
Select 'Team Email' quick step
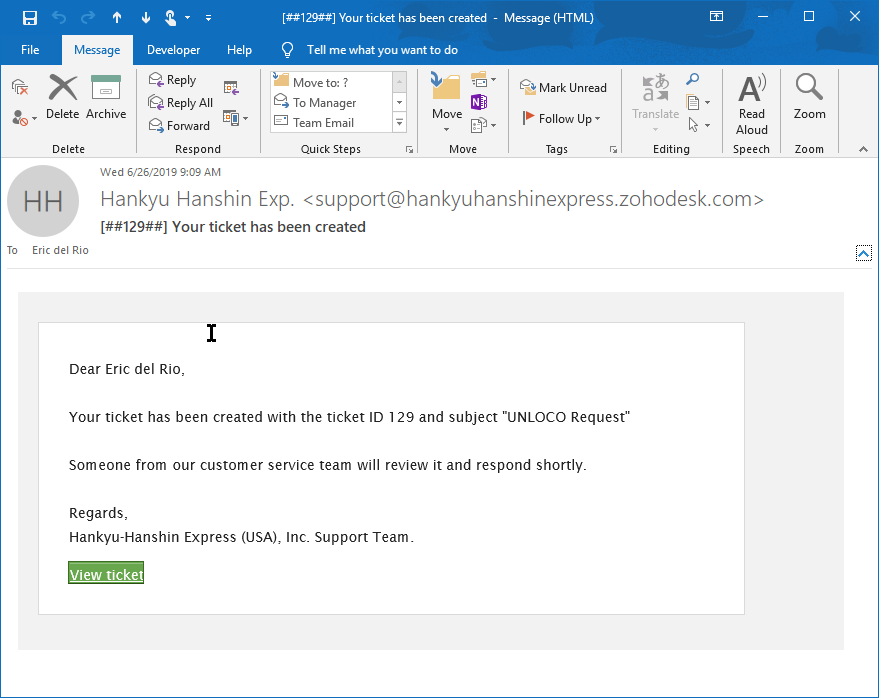331,123
